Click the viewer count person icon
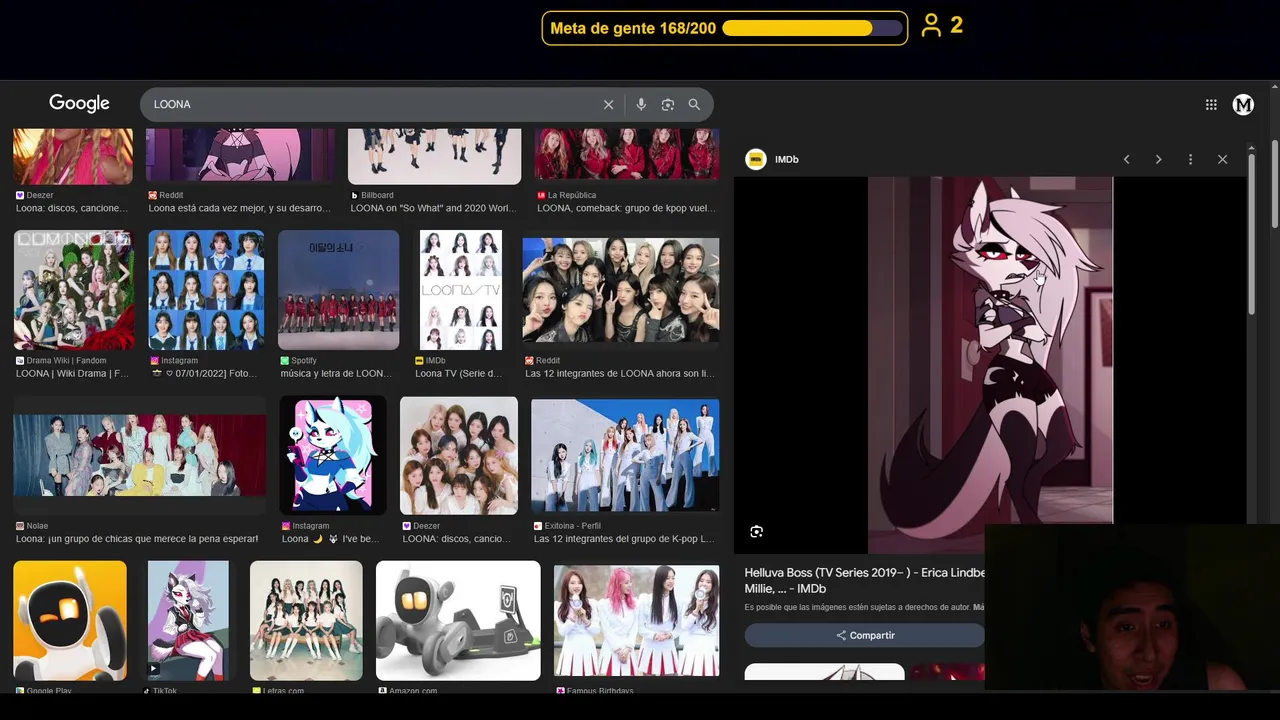The width and height of the screenshot is (1280, 720). [931, 26]
